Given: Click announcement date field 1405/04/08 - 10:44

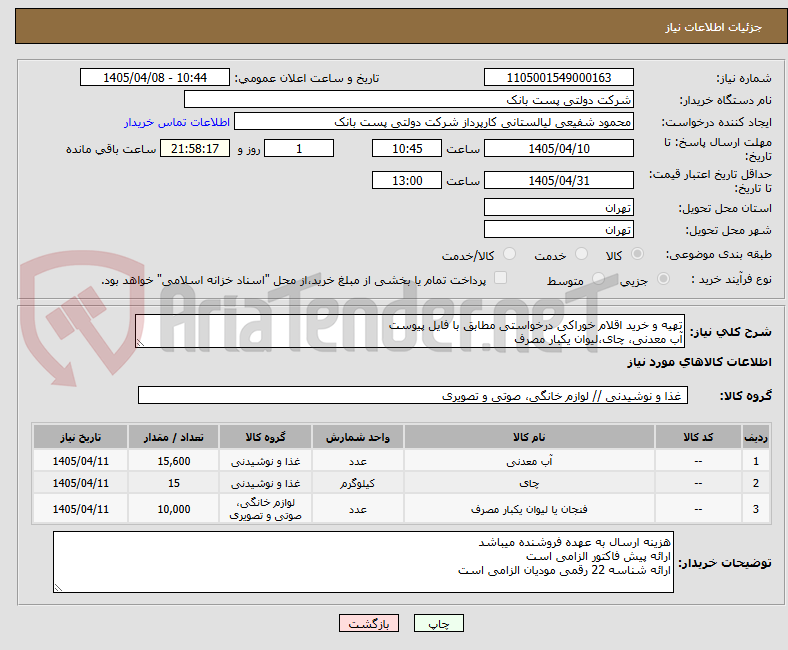Looking at the screenshot, I should (155, 77).
